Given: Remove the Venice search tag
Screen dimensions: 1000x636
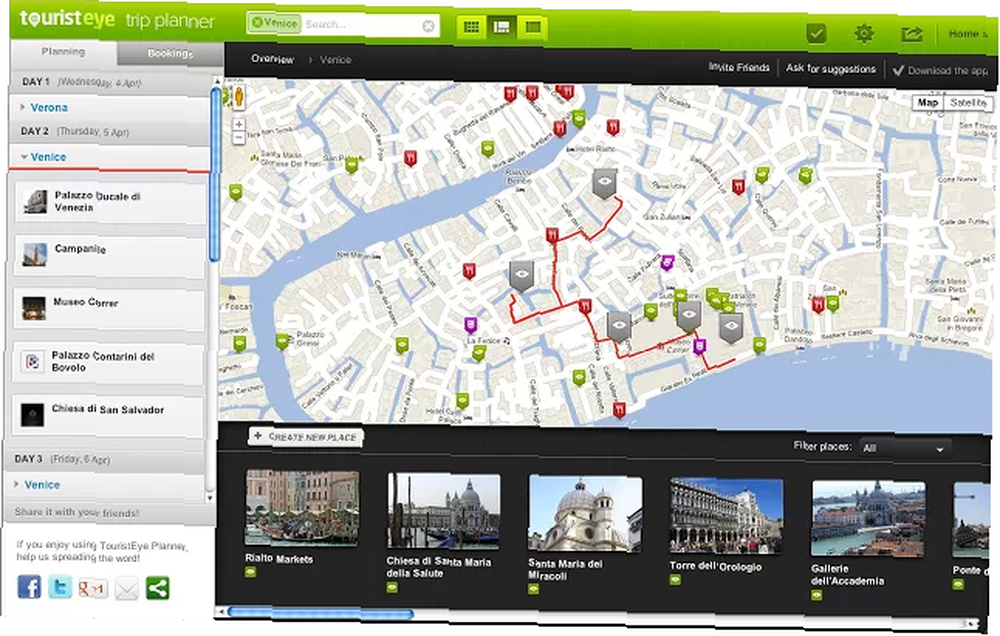Looking at the screenshot, I should (258, 23).
